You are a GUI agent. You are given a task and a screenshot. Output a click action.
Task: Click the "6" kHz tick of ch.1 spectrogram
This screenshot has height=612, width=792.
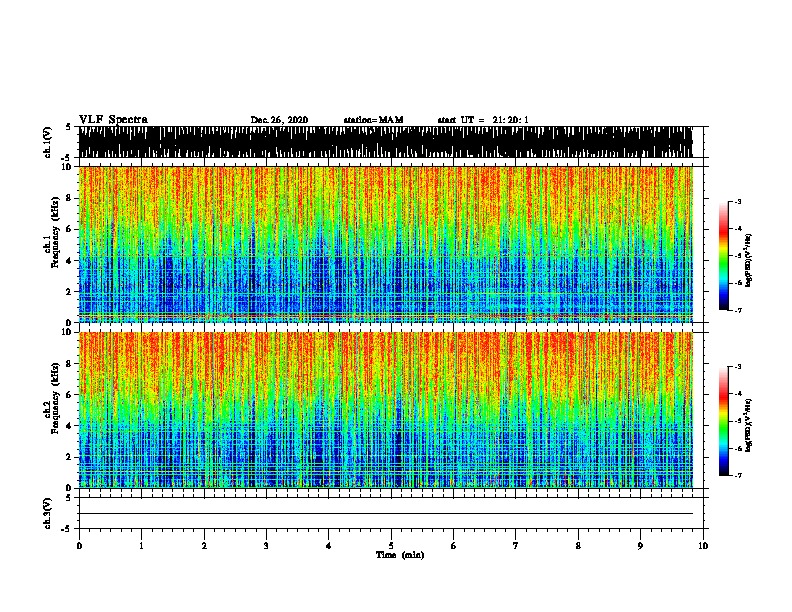[69, 229]
